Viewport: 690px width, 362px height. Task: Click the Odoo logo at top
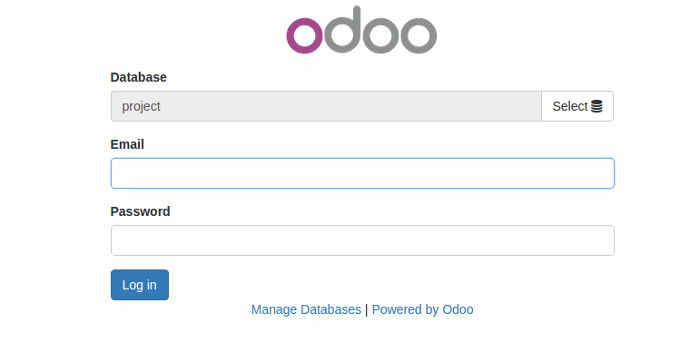[x=362, y=29]
